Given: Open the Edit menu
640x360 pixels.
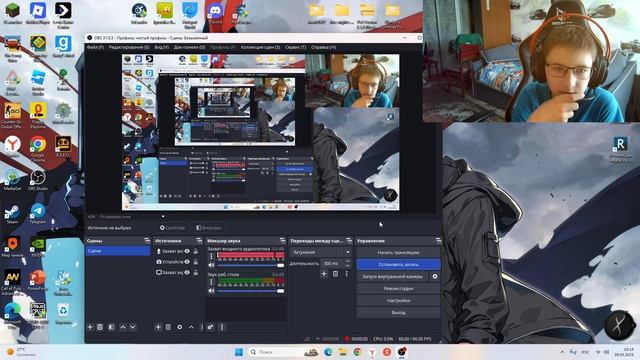Looking at the screenshot, I should [129, 47].
